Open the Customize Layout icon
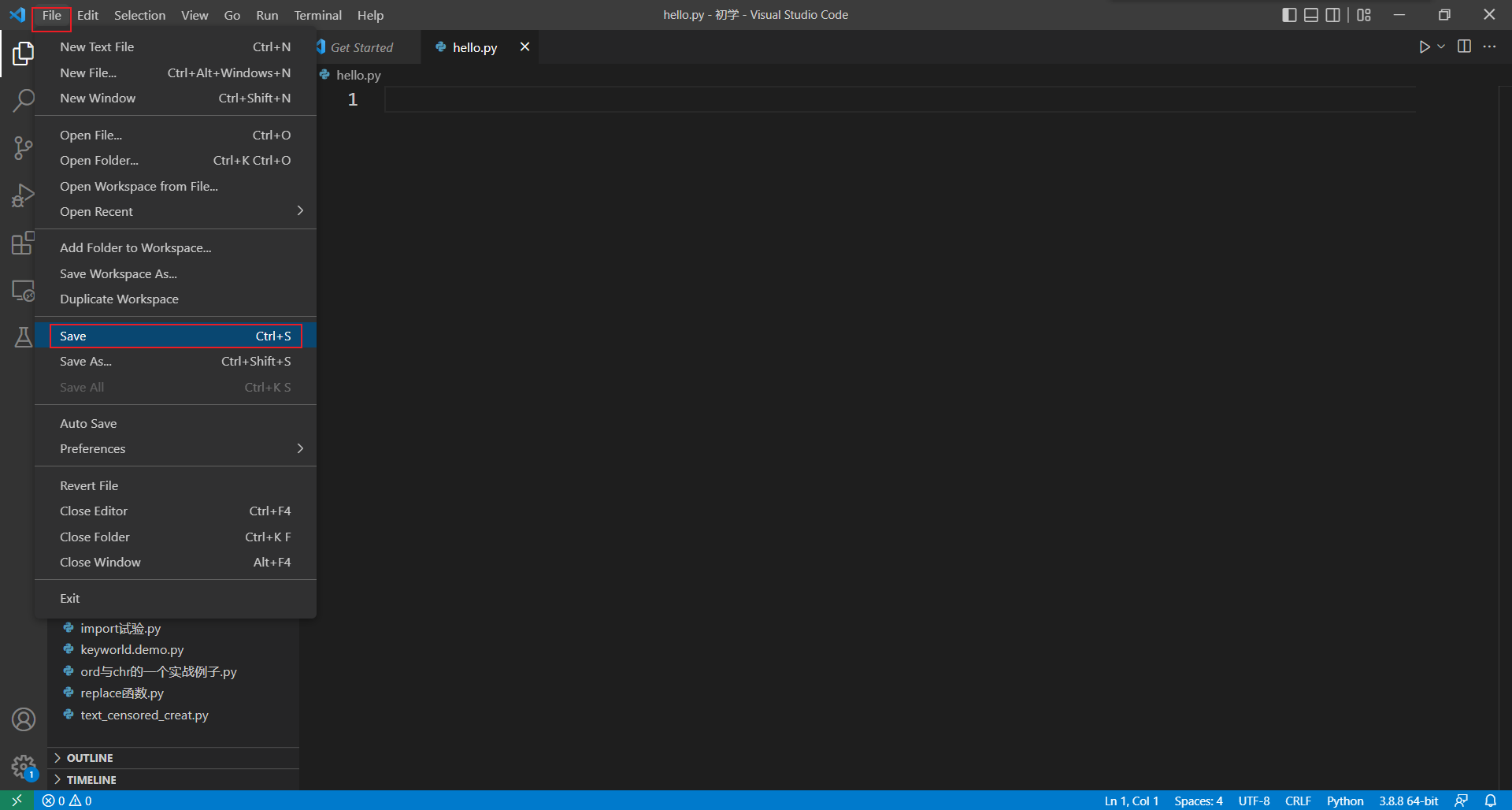Screen dimensions: 1512x810 point(1364,15)
